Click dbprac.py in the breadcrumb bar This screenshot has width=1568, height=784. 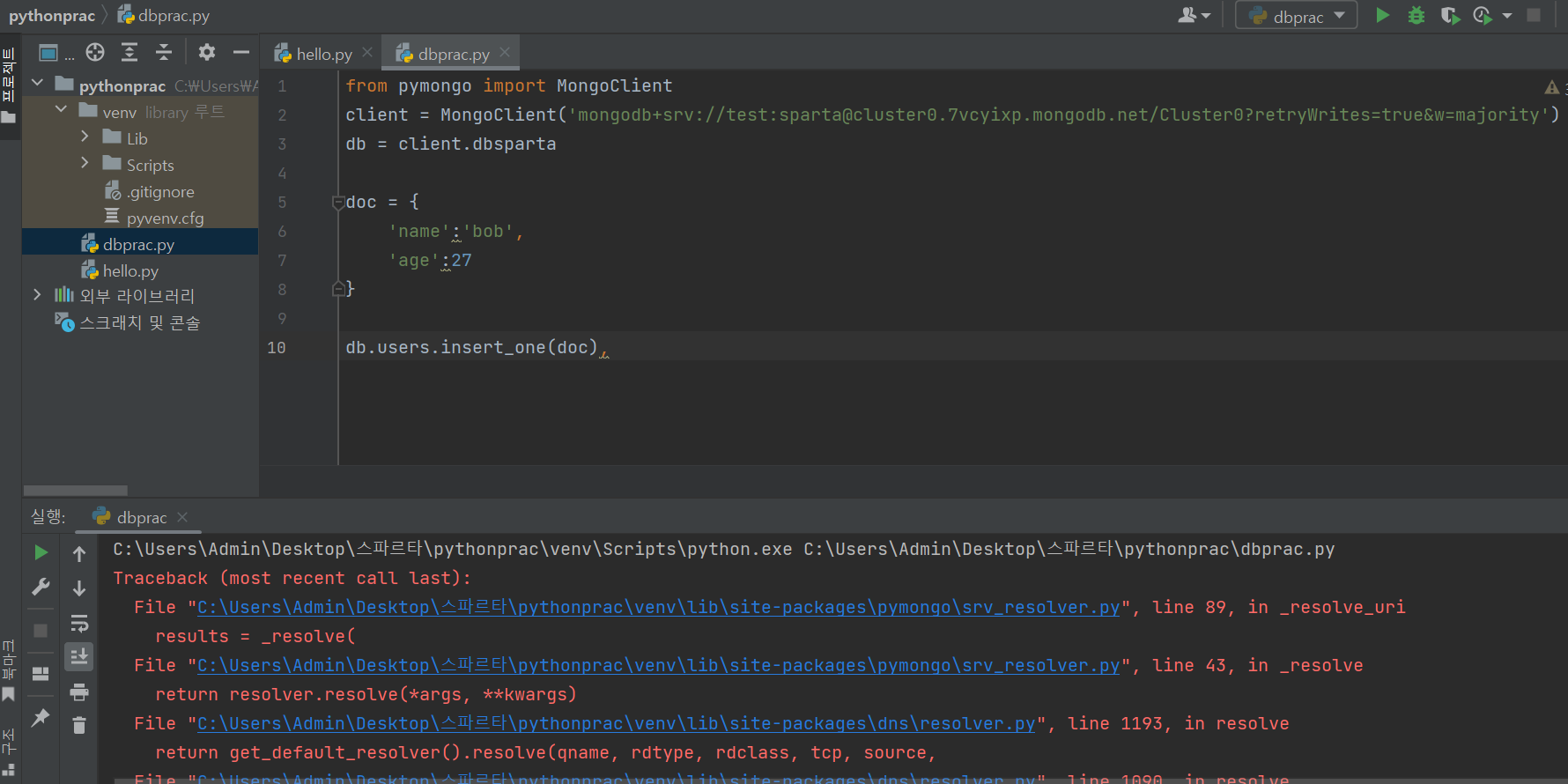click(x=165, y=16)
